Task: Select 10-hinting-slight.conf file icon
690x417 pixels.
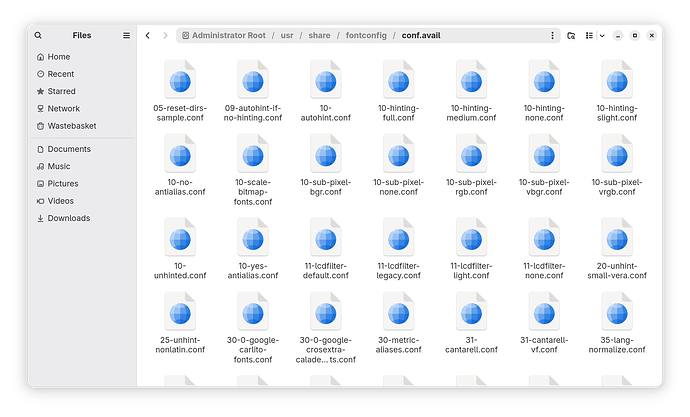Action: click(x=617, y=80)
